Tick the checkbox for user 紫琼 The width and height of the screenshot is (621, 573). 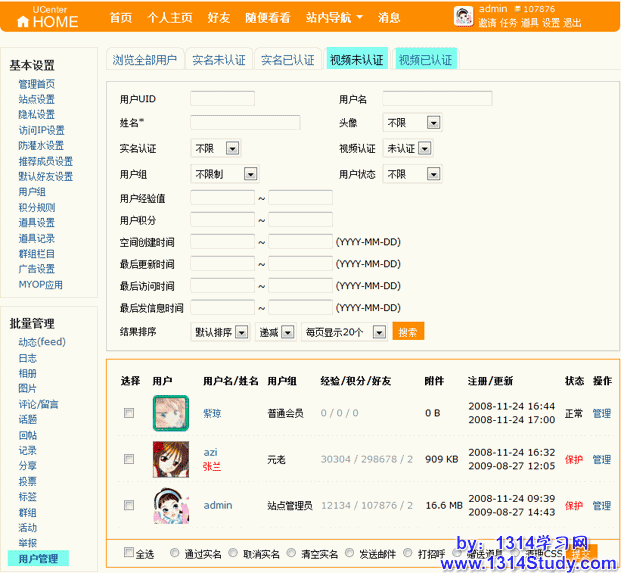[128, 413]
